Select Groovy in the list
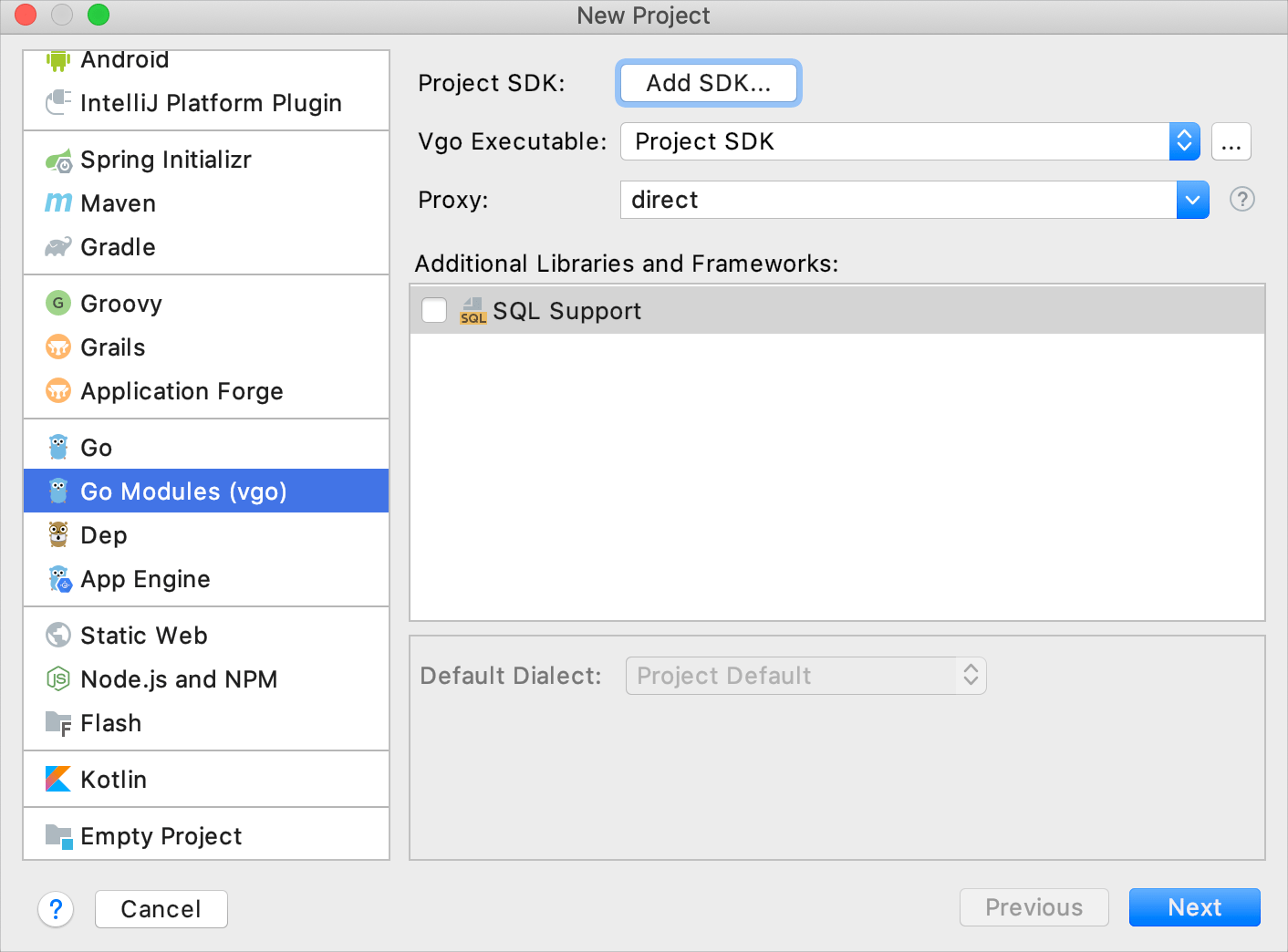Screen dimensions: 1288x952 point(206,303)
